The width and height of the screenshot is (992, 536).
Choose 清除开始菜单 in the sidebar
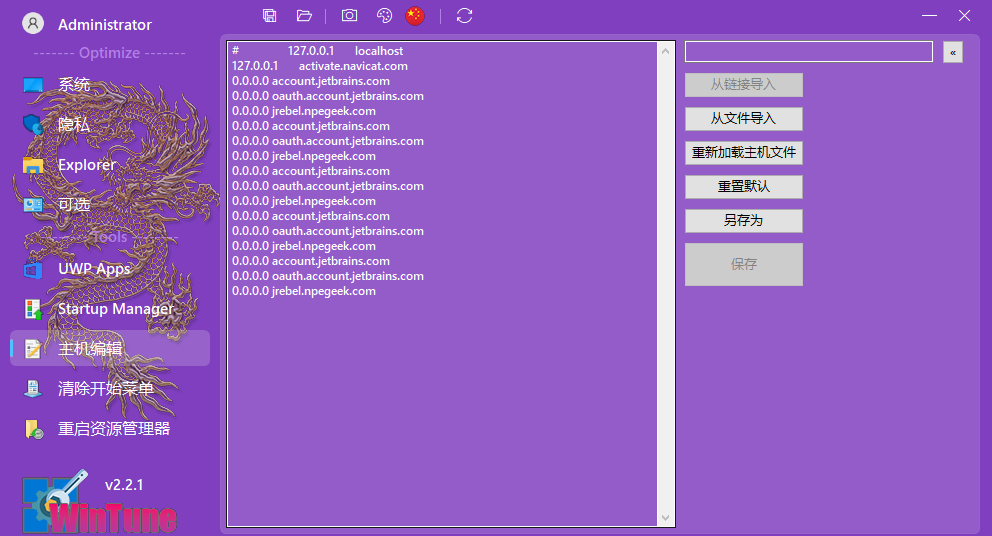[109, 389]
